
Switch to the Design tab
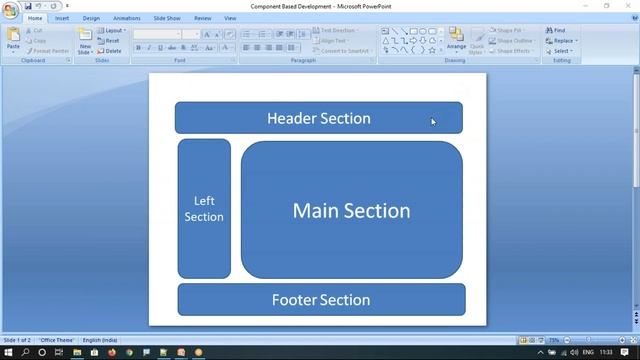pos(91,18)
